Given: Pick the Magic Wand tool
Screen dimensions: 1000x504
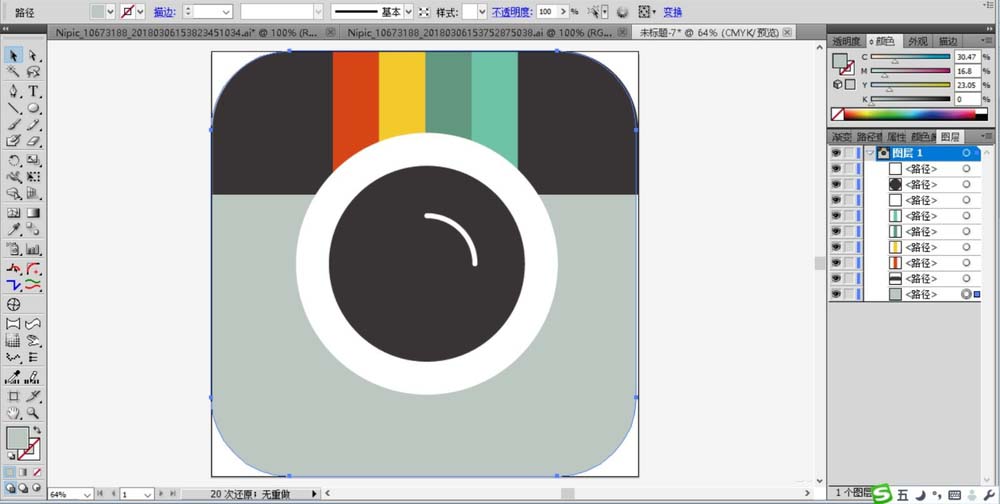Looking at the screenshot, I should pyautogui.click(x=14, y=73).
